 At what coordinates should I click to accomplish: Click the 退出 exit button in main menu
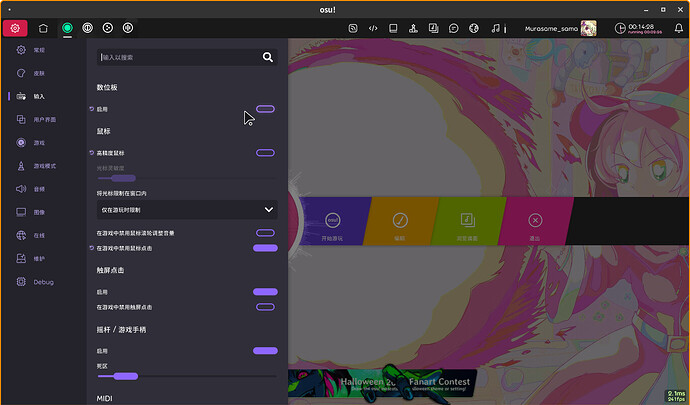(x=535, y=221)
